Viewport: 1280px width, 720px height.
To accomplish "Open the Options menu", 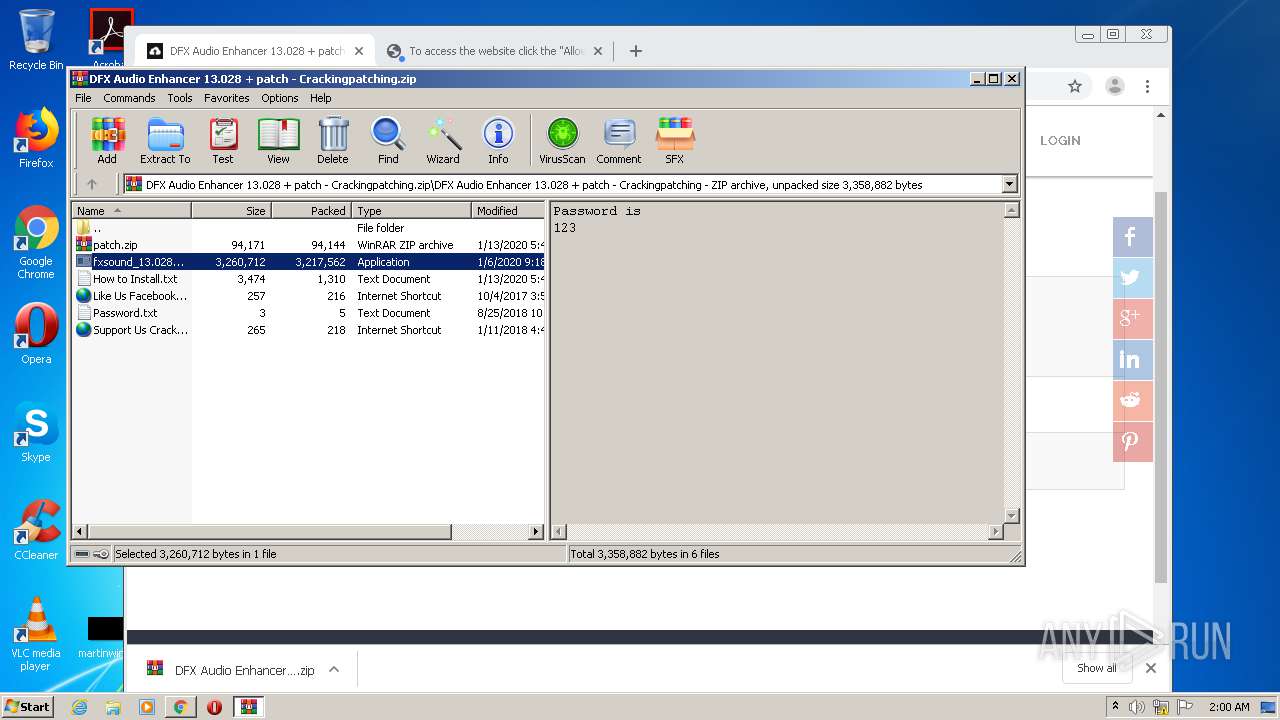I will pos(280,98).
